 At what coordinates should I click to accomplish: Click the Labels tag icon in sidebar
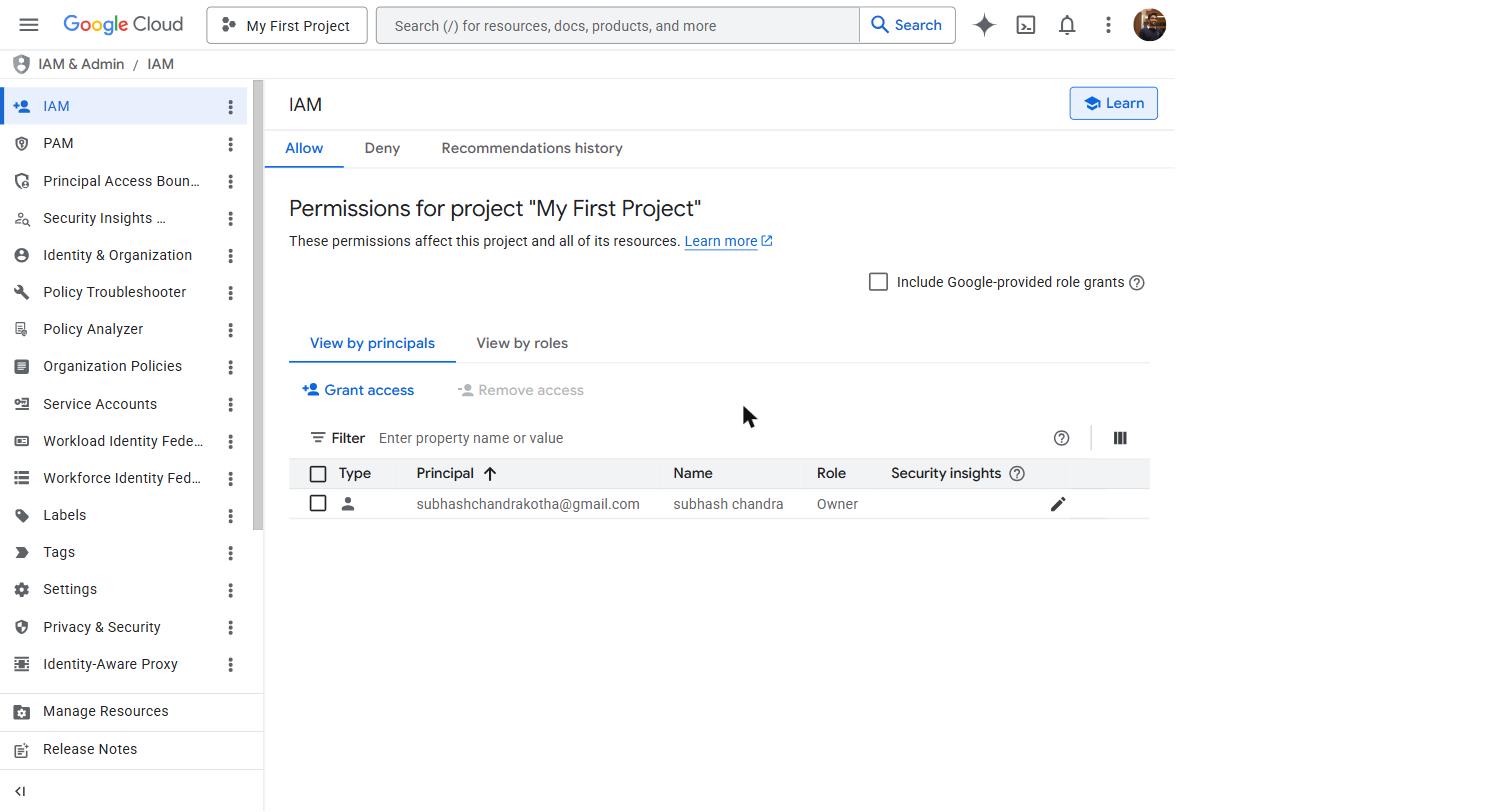coord(22,515)
